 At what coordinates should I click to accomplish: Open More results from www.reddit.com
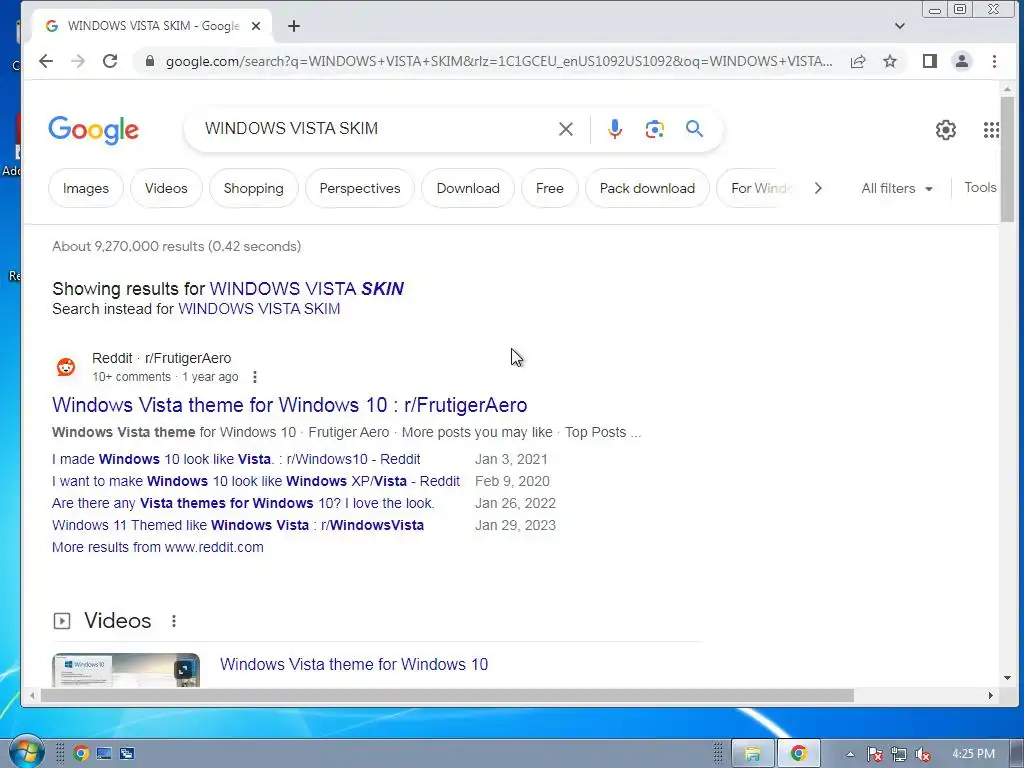(157, 547)
